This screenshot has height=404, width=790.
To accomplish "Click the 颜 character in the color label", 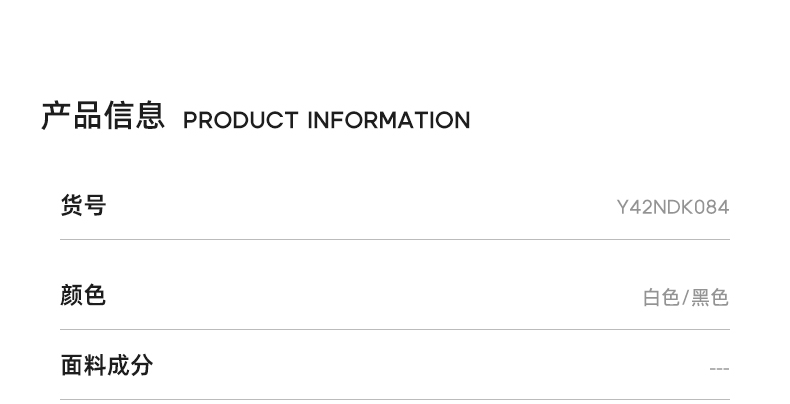I will point(72,296).
